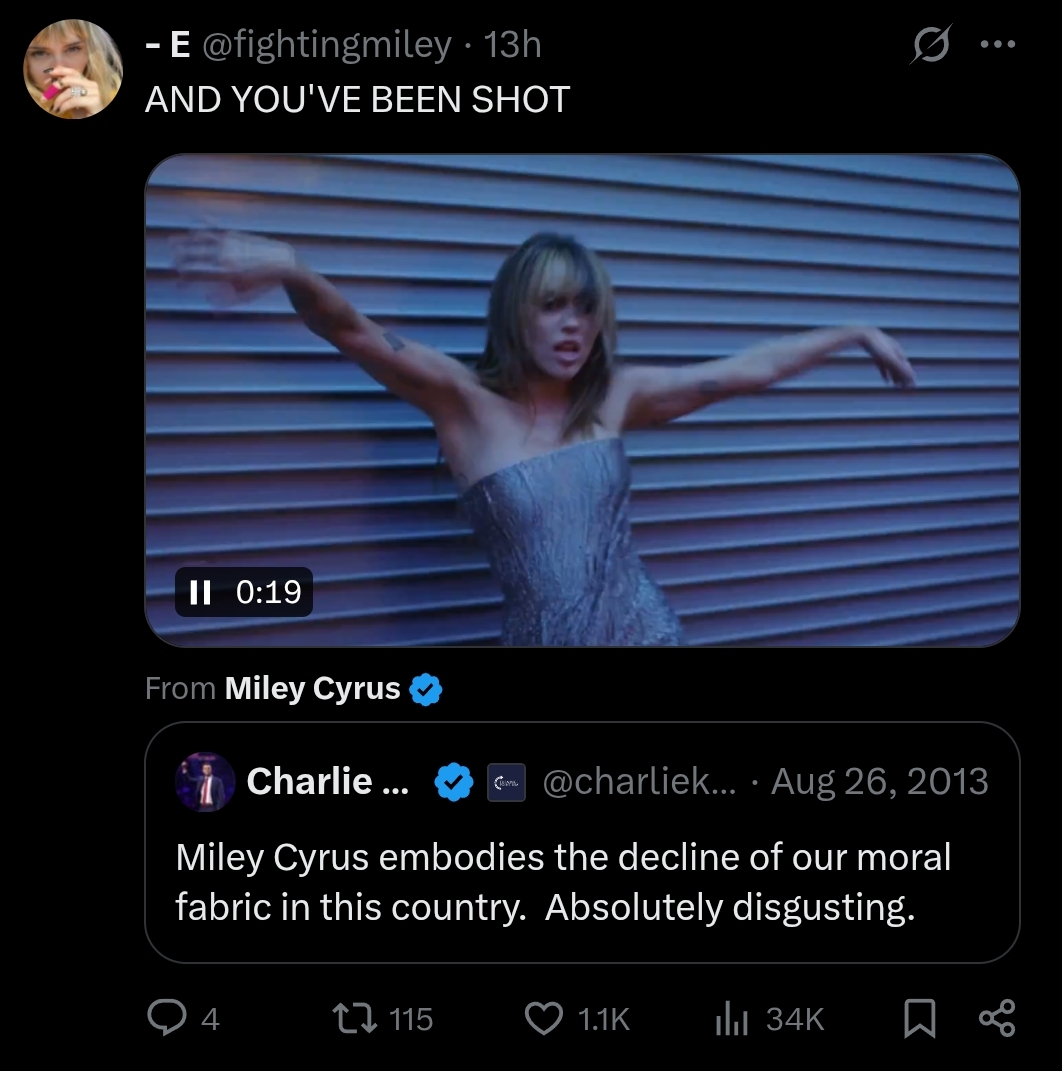Open the @charliek... handle in quoted tweet
Screen dimensions: 1062x1071
639,781
